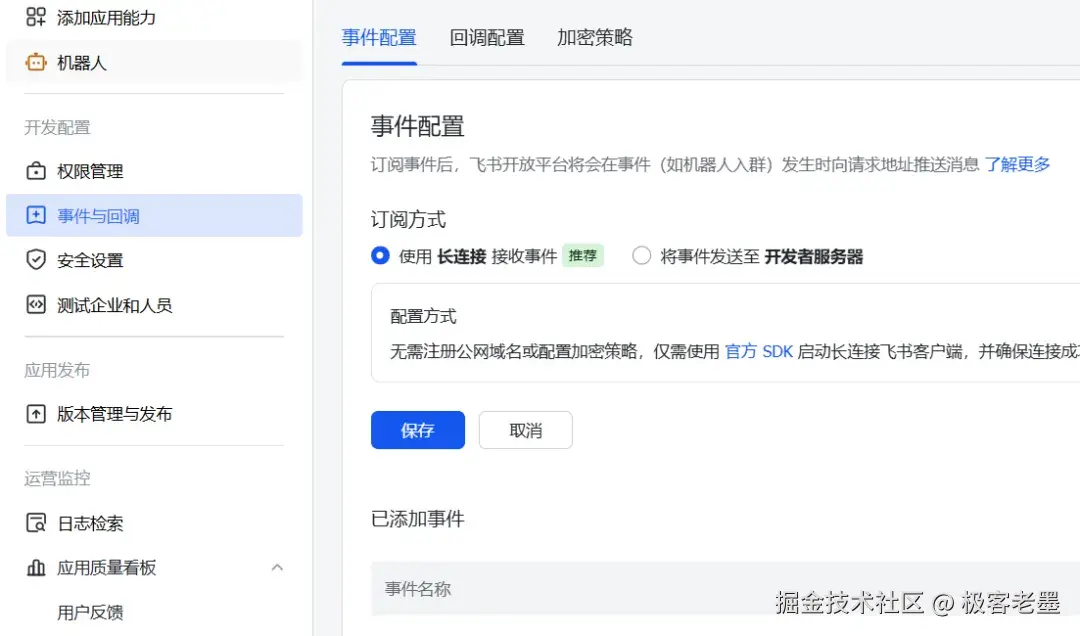This screenshot has width=1080, height=636.
Task: Click the 日志检索 search-log icon
Action: pyautogui.click(x=34, y=522)
